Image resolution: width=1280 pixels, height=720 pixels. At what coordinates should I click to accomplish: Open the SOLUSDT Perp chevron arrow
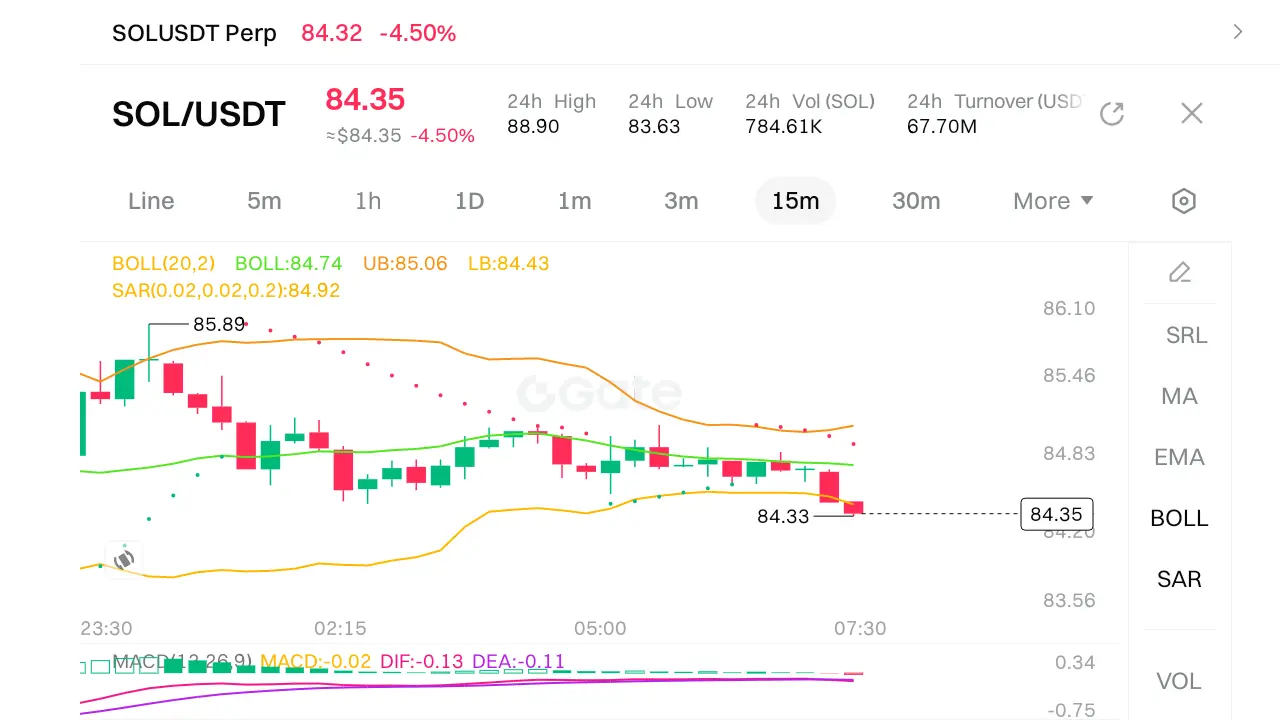1238,32
